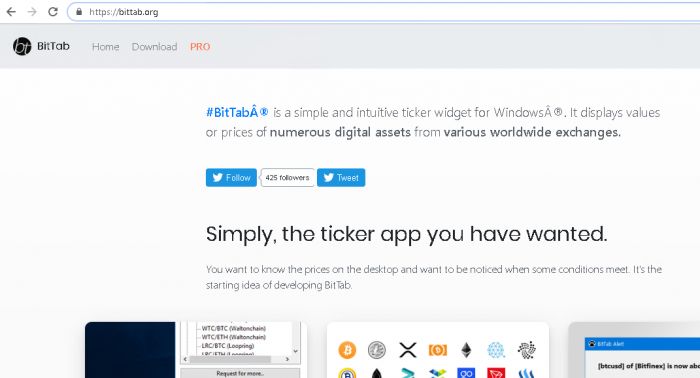
Task: Open the Home navigation item
Action: click(x=106, y=46)
